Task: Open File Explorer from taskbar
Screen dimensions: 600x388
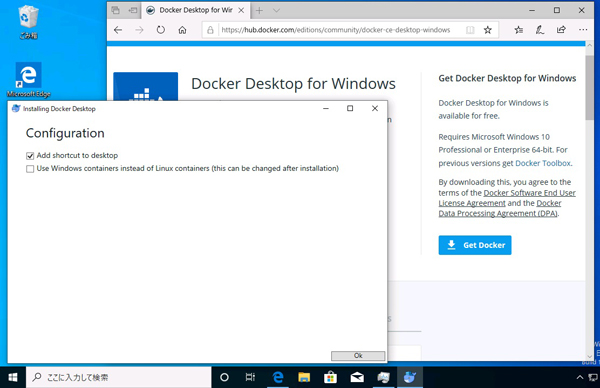Action: click(x=304, y=377)
